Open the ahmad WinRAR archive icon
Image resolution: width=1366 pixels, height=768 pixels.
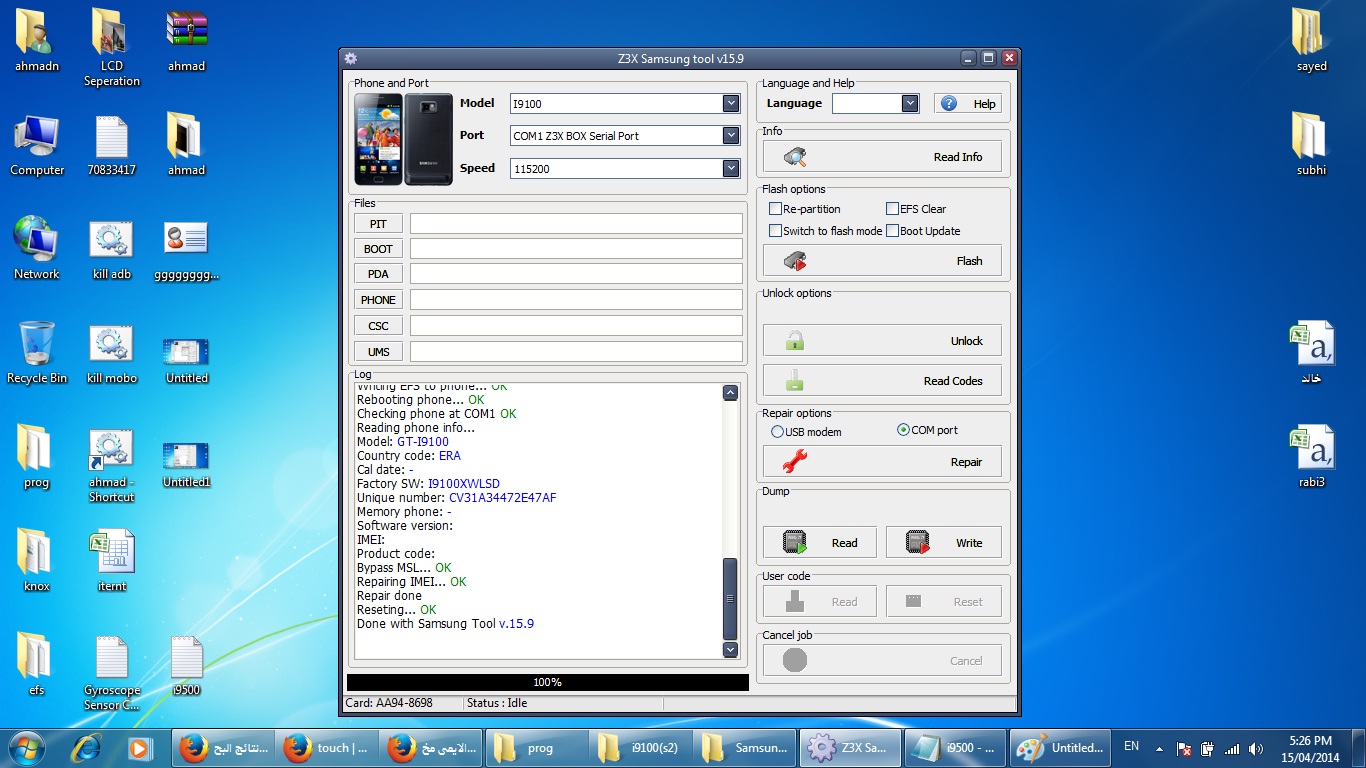pos(187,40)
